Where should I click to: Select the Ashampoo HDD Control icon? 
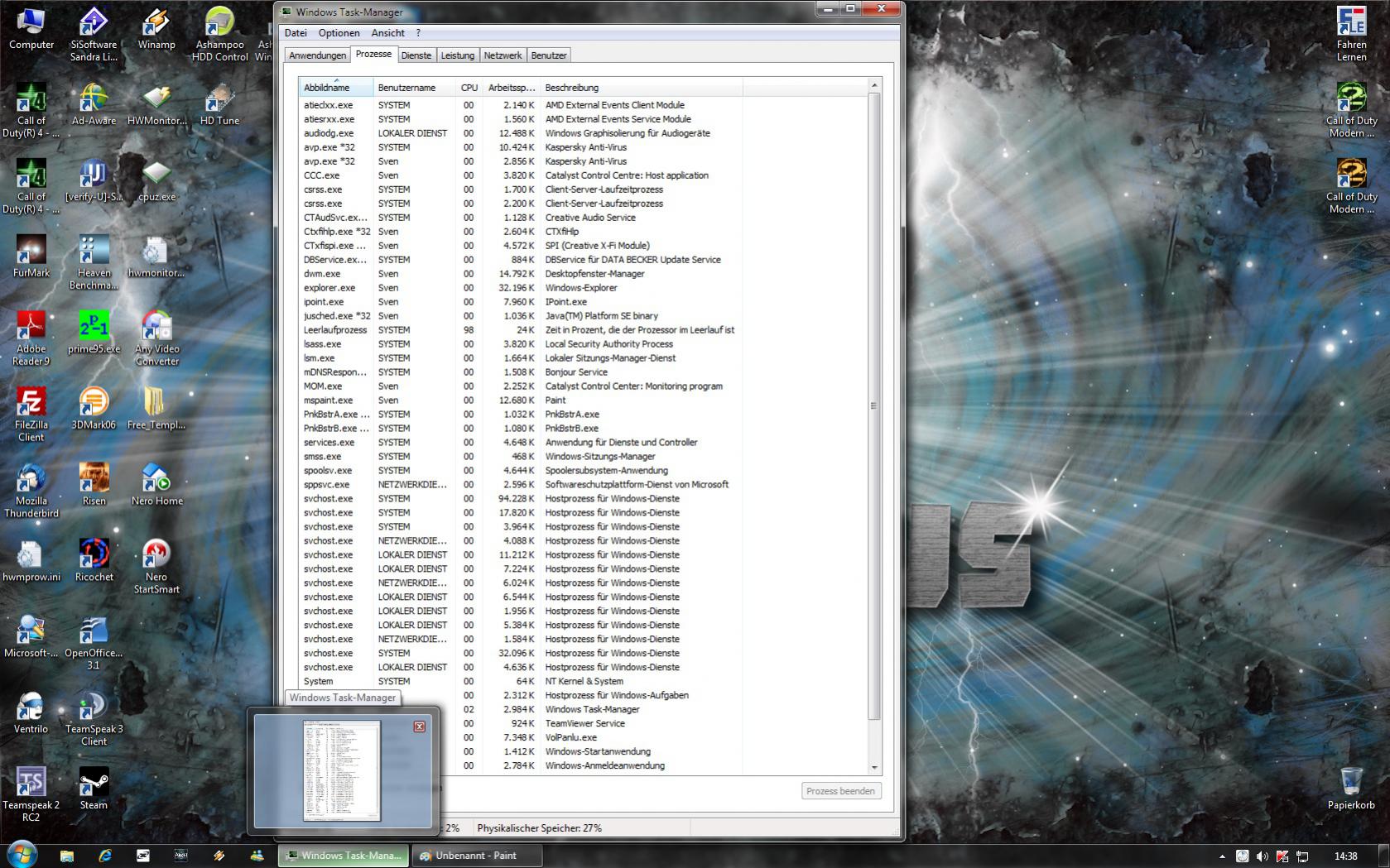[219, 35]
